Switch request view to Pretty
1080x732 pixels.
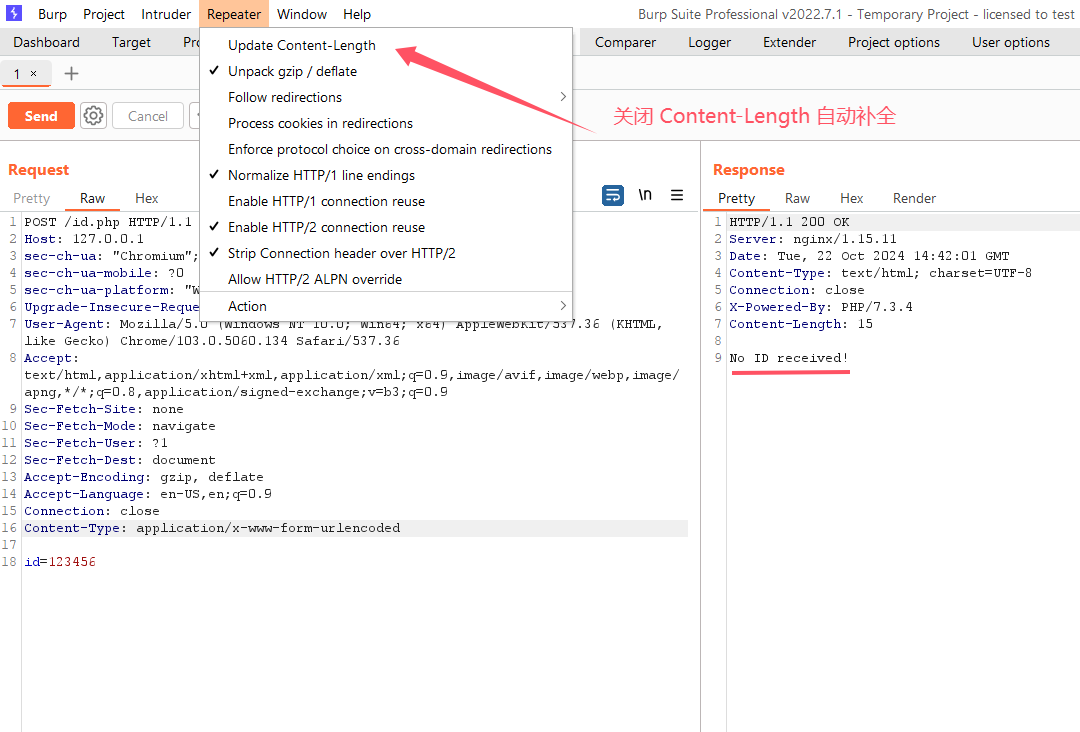pyautogui.click(x=32, y=198)
